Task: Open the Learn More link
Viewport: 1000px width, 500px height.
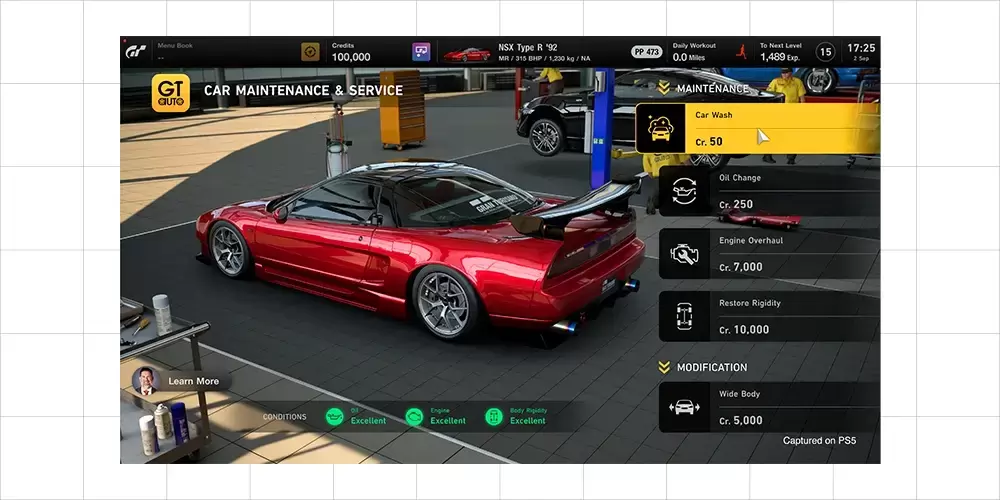Action: [194, 381]
